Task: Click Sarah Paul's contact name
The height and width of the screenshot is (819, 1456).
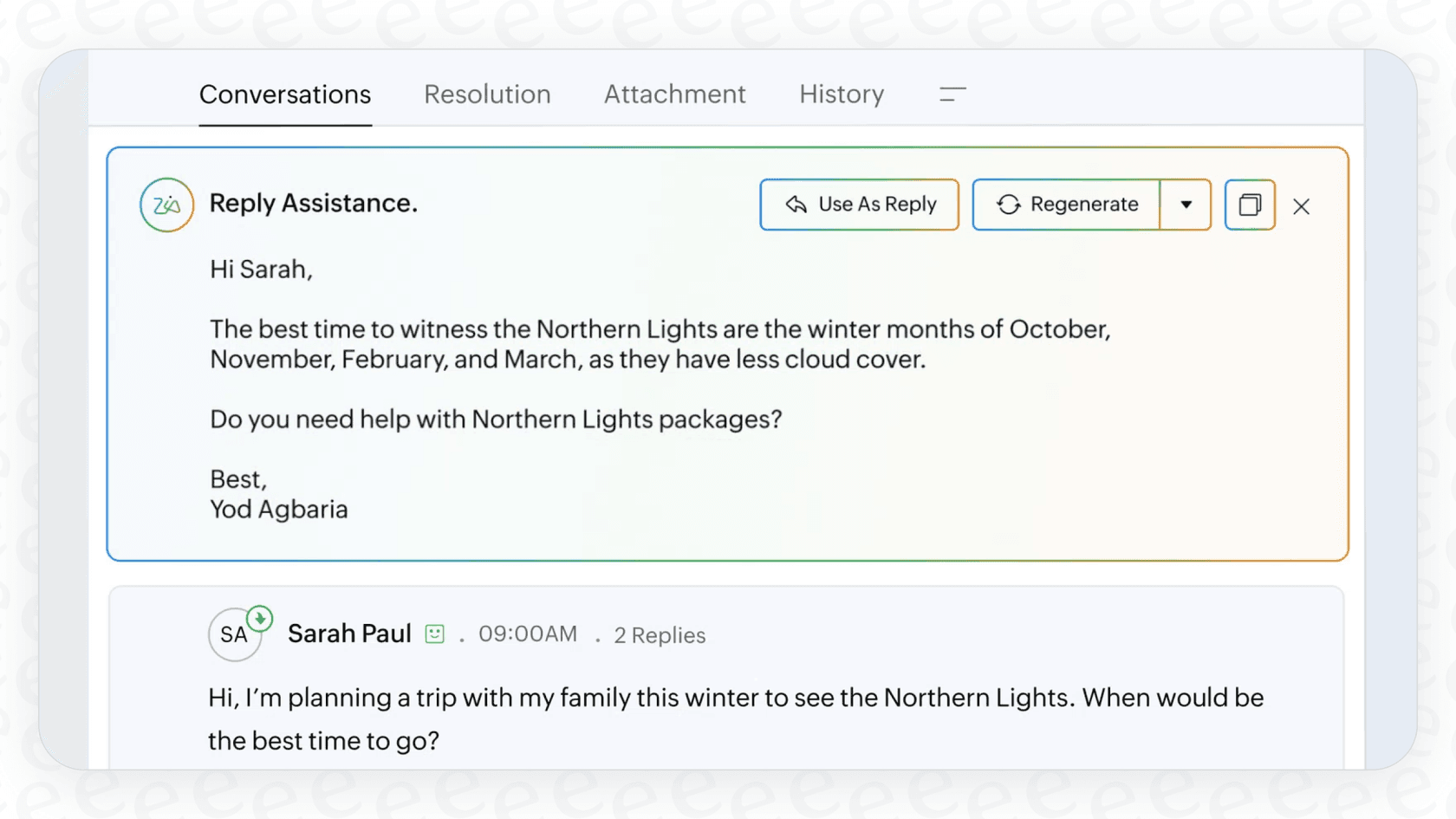Action: [x=349, y=634]
